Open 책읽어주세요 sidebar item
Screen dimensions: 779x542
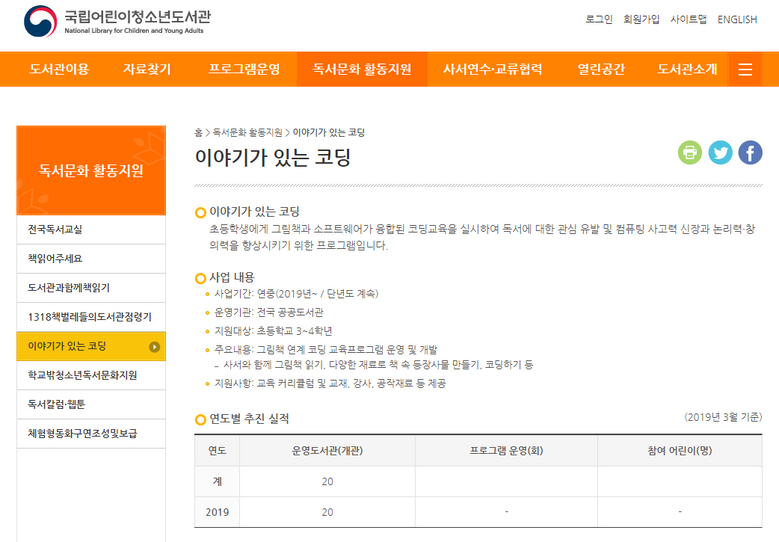click(56, 259)
